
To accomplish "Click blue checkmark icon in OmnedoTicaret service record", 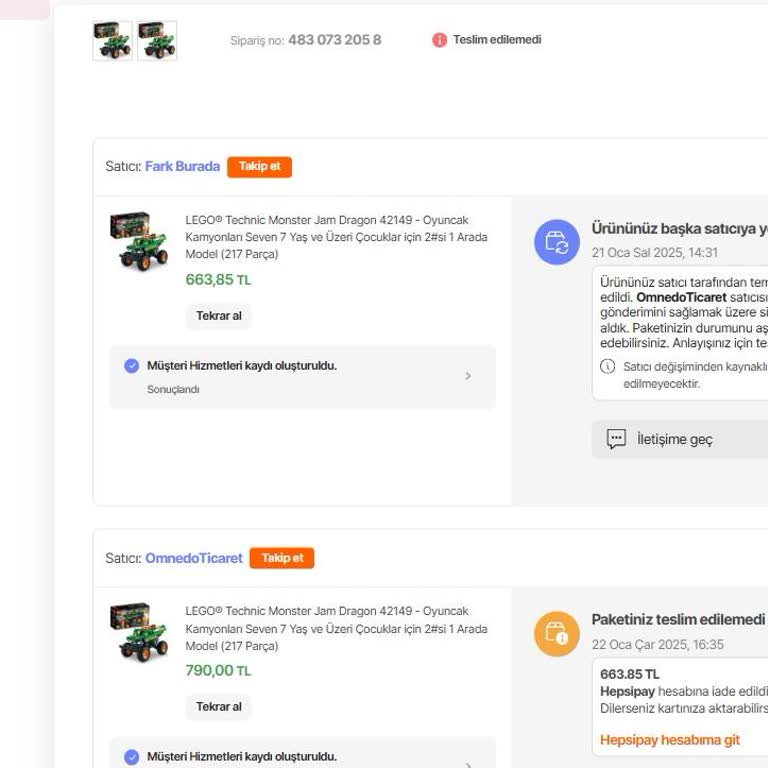I will pos(132,757).
